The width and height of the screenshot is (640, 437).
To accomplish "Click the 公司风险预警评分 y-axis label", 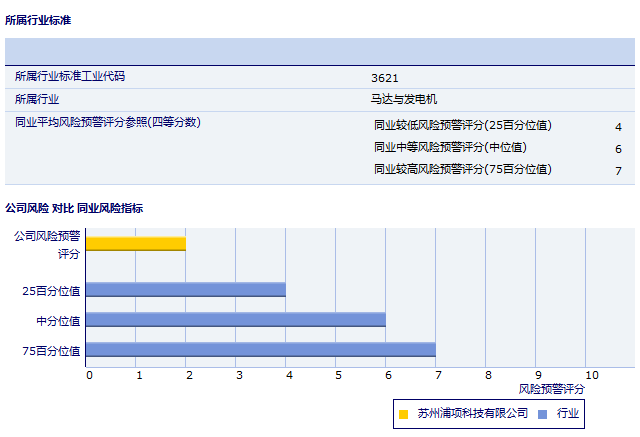I will point(47,244).
